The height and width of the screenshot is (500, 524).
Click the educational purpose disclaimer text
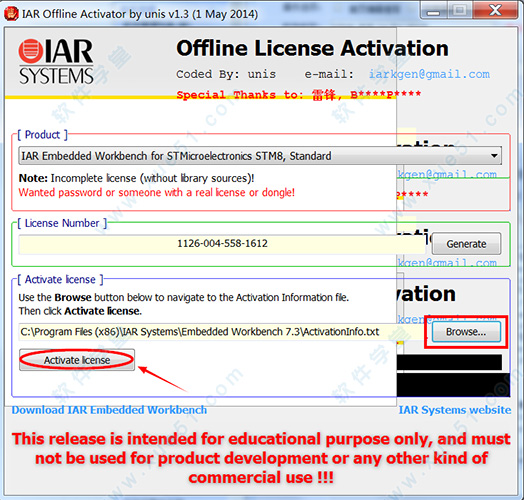(x=261, y=458)
